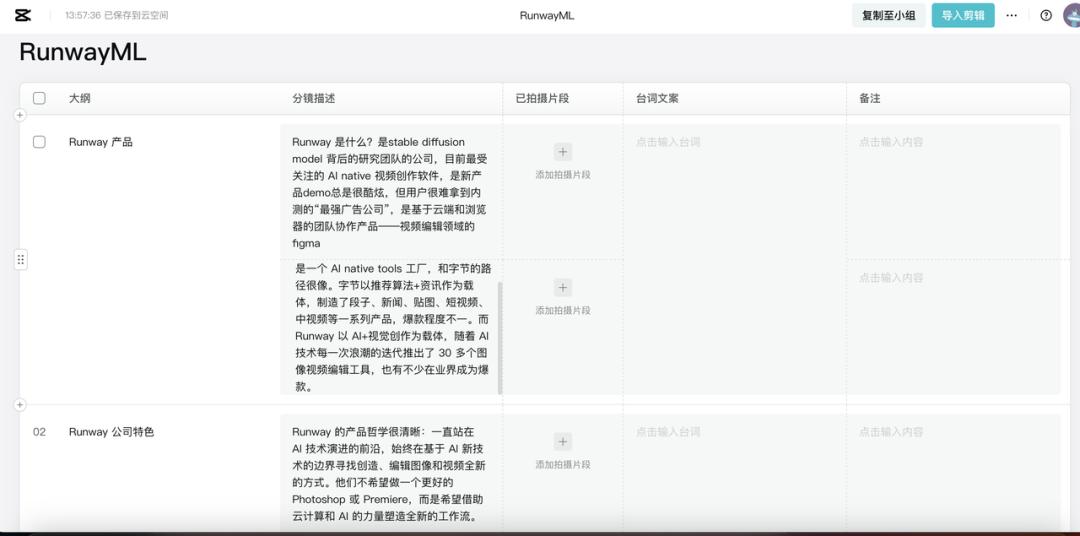The width and height of the screenshot is (1080, 536).
Task: Click the plus icon to add footage in the Runway 公司特色 row
Action: point(563,442)
